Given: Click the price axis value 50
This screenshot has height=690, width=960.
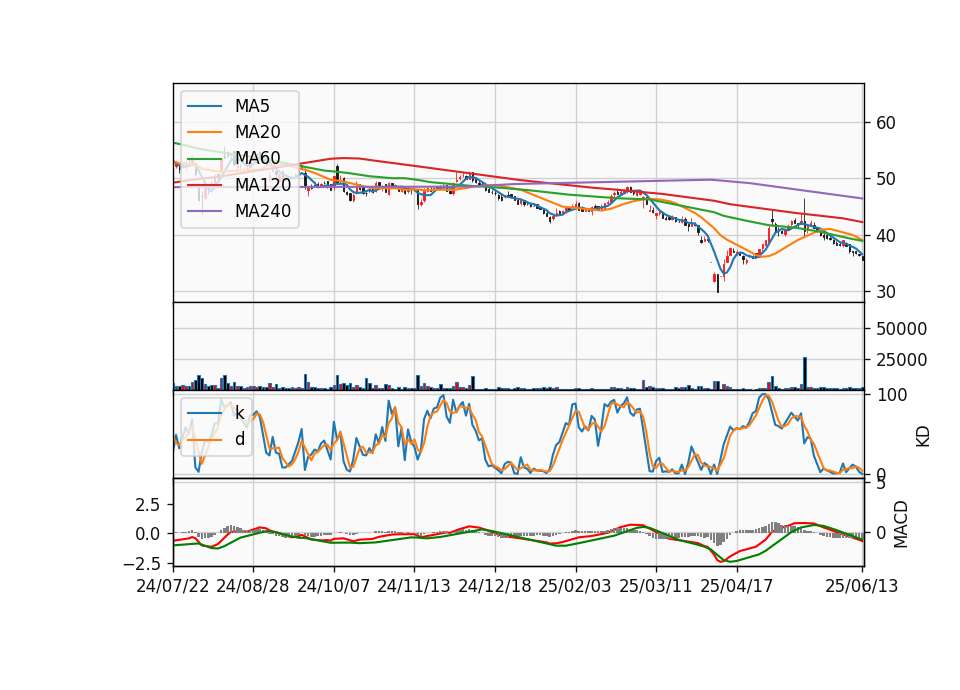Looking at the screenshot, I should pyautogui.click(x=885, y=179).
